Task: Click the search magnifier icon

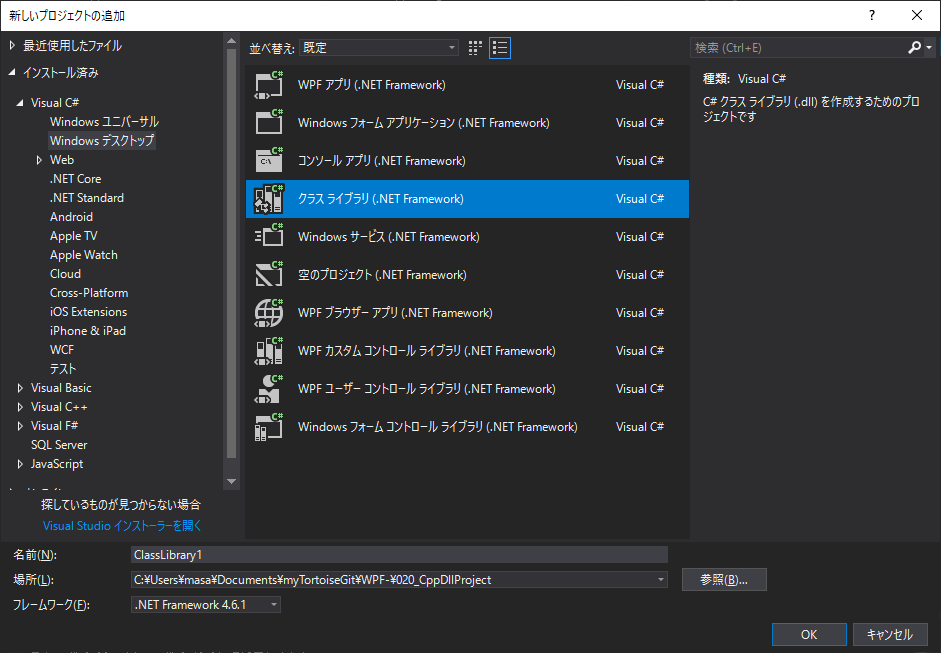Action: coord(914,47)
